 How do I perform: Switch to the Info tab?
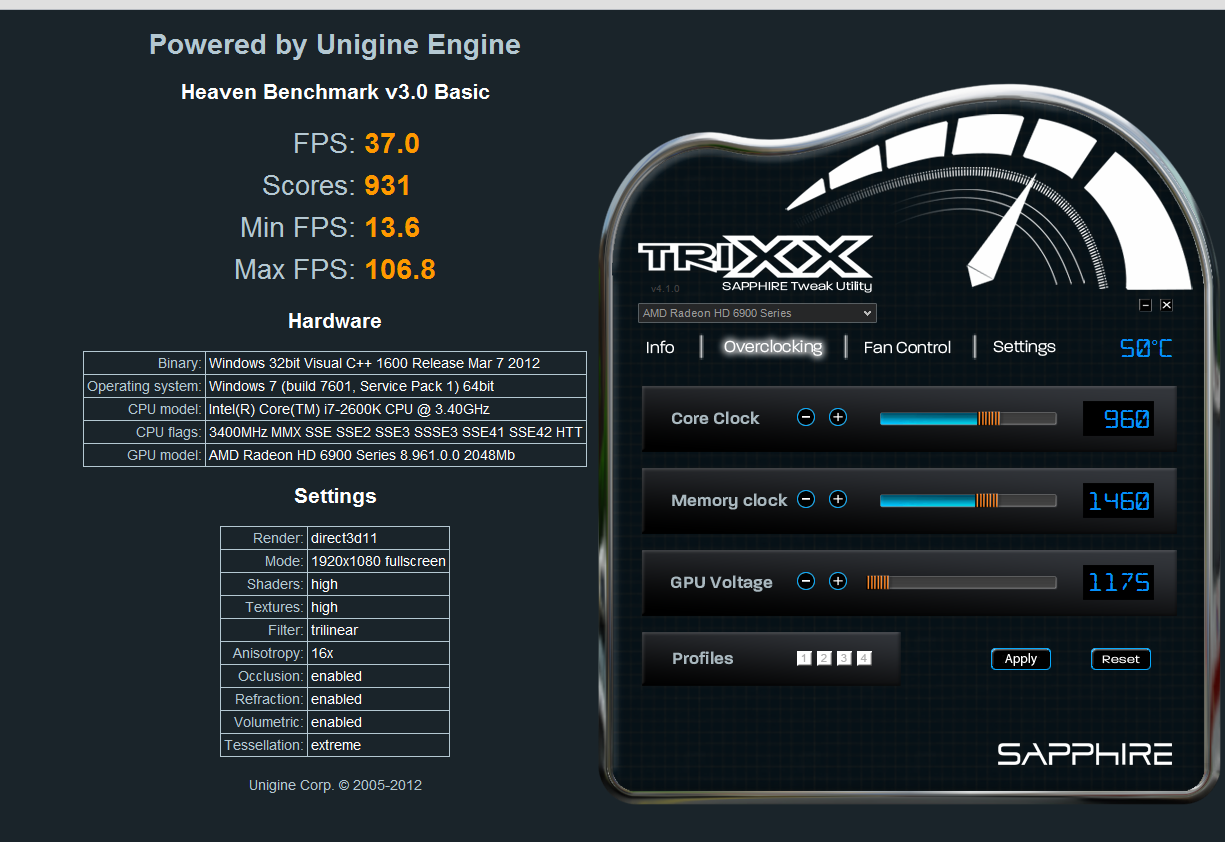660,347
